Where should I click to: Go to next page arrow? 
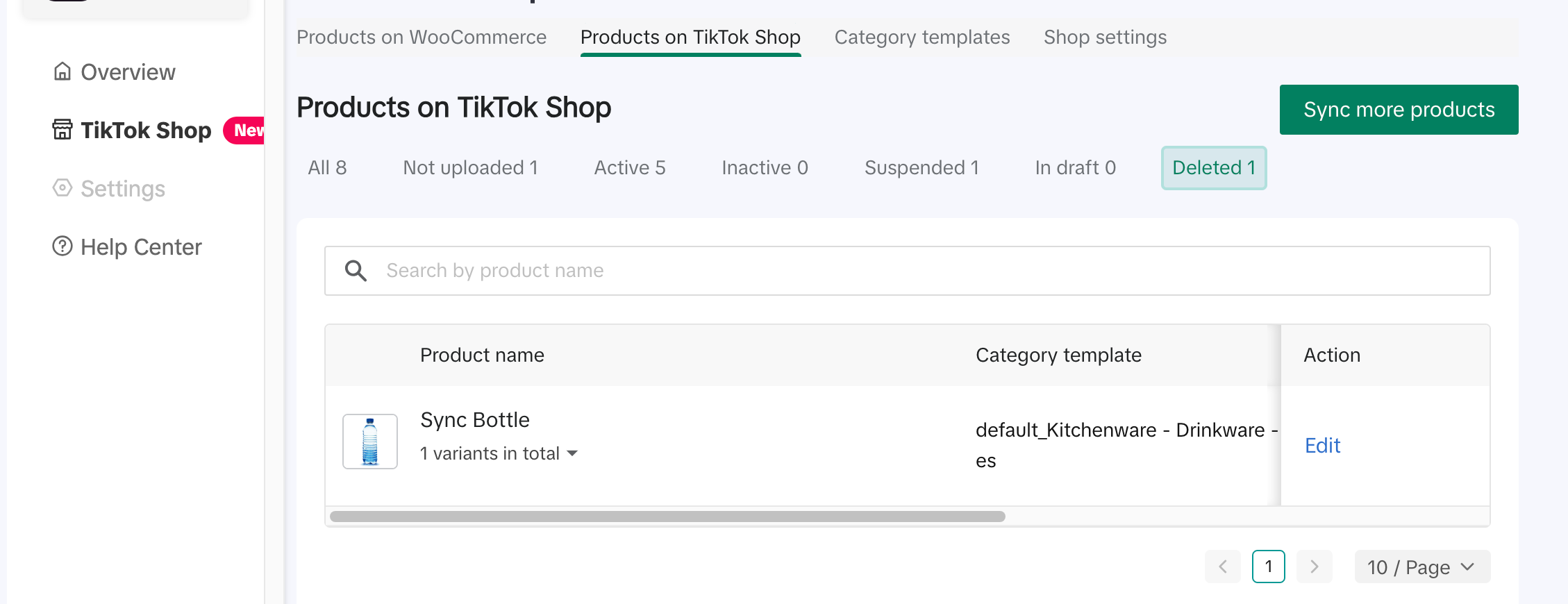1314,567
